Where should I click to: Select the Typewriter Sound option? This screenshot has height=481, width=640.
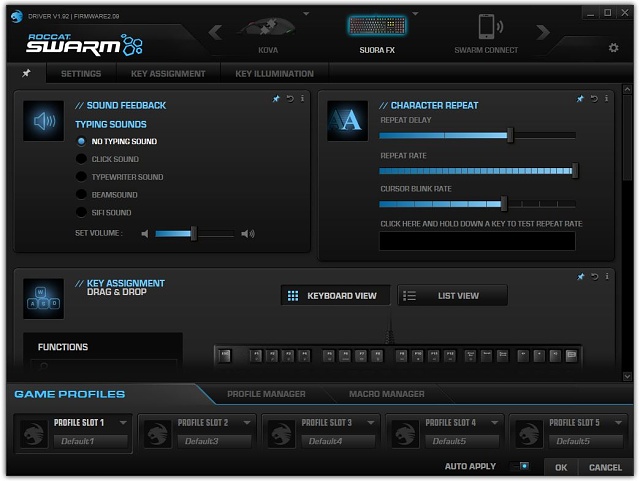(81, 177)
